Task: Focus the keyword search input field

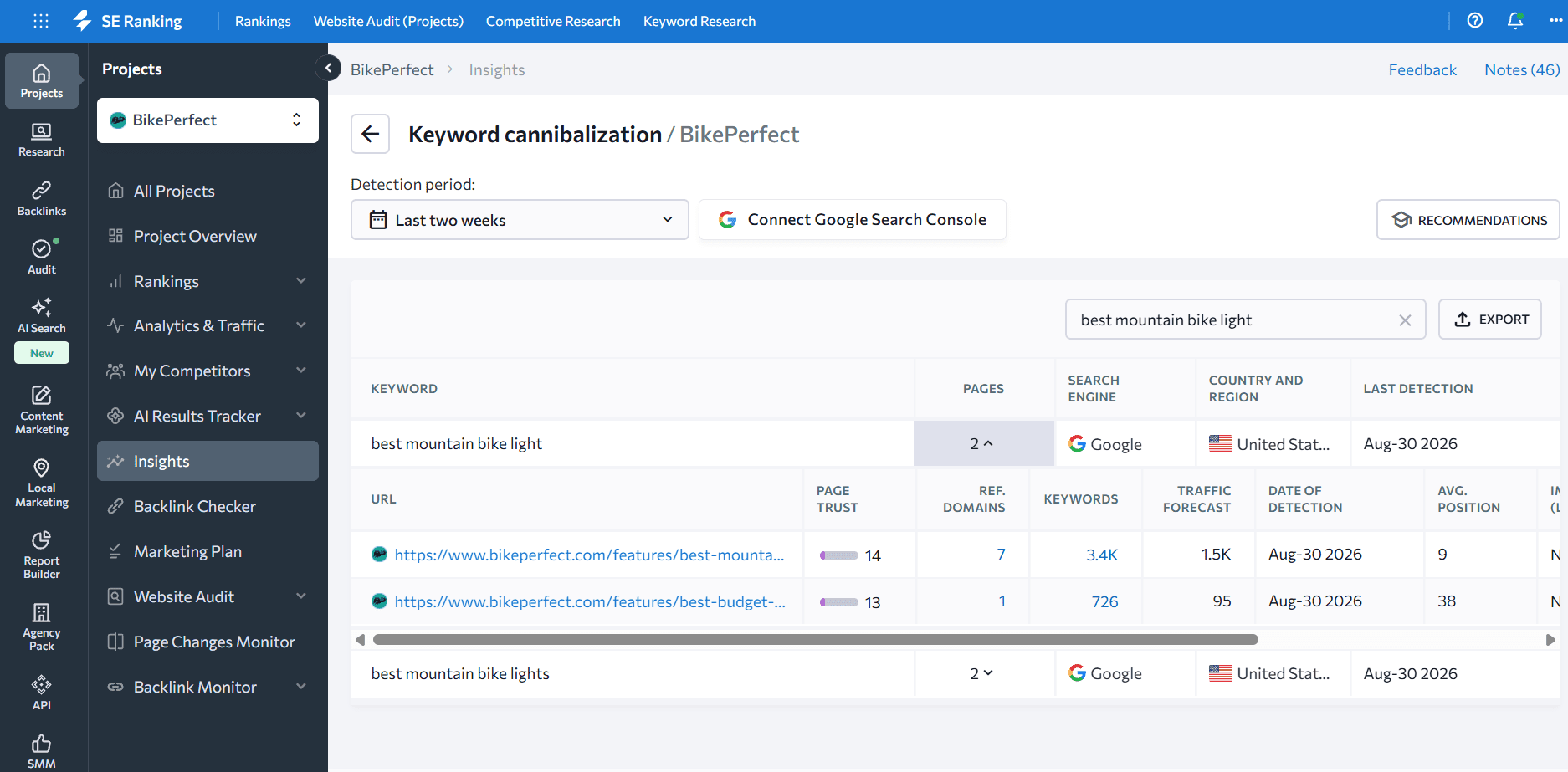Action: click(1234, 320)
